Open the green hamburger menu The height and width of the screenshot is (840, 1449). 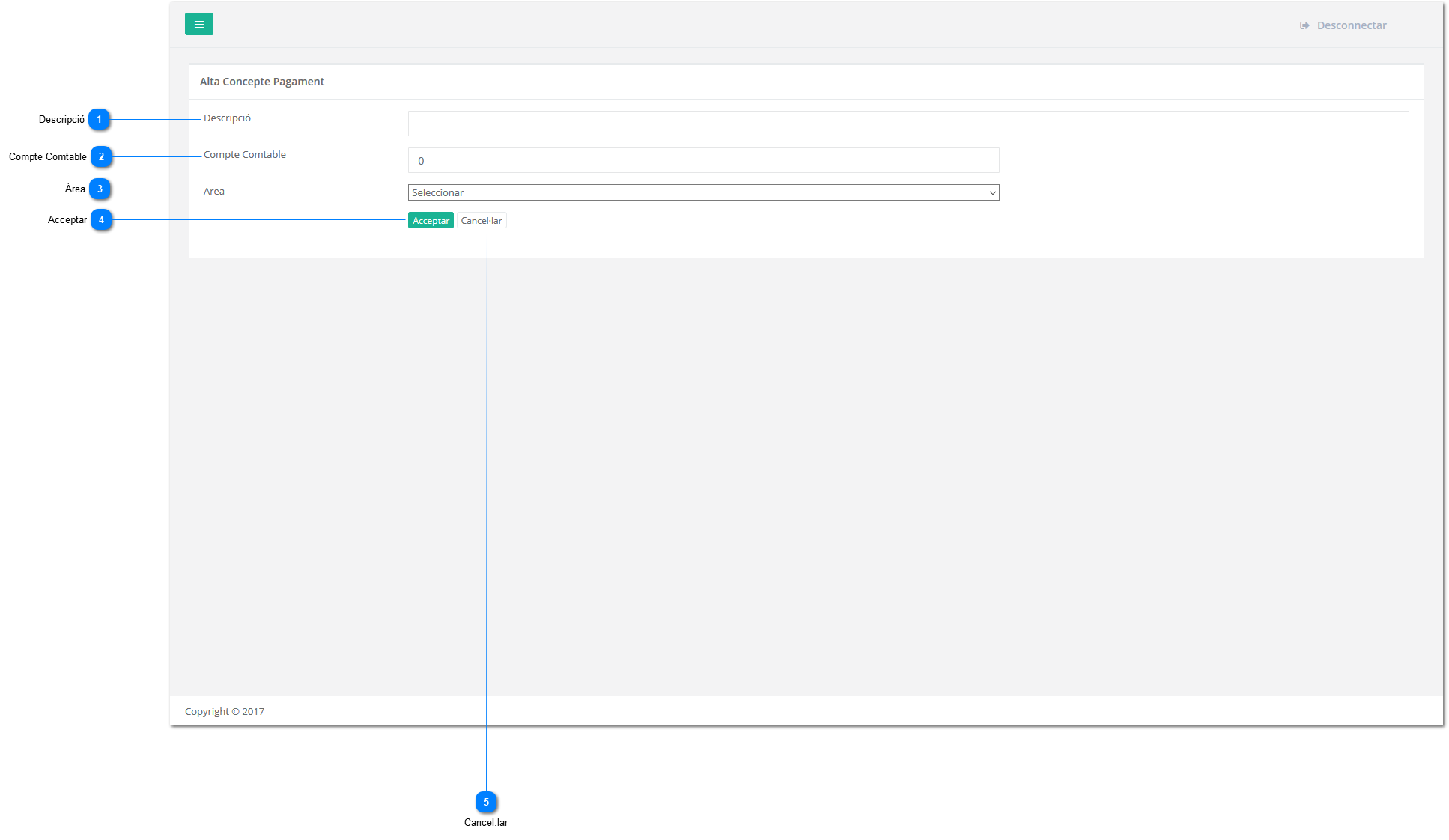click(x=198, y=25)
